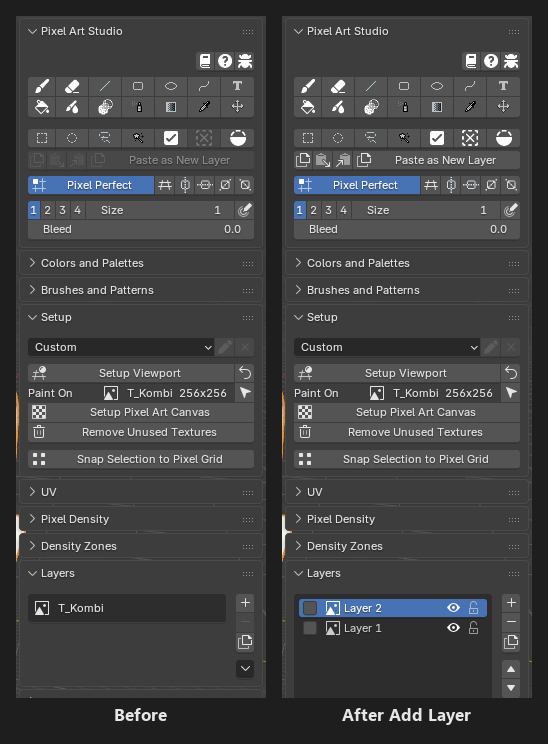This screenshot has width=548, height=744.
Task: Toggle the grid icon next to Pixel Perfect, Before panel
Action: [165, 185]
